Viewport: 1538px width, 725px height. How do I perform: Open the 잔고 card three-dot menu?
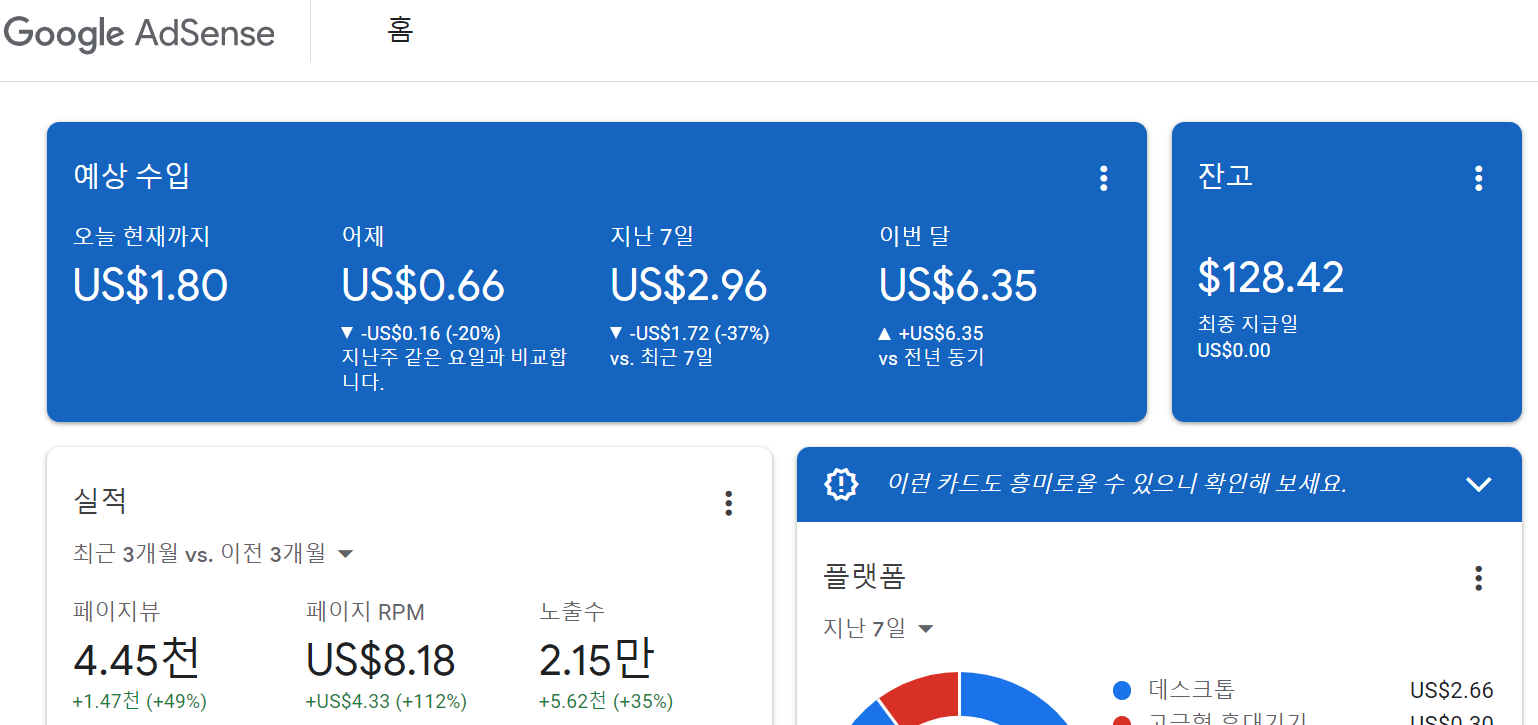click(1478, 179)
